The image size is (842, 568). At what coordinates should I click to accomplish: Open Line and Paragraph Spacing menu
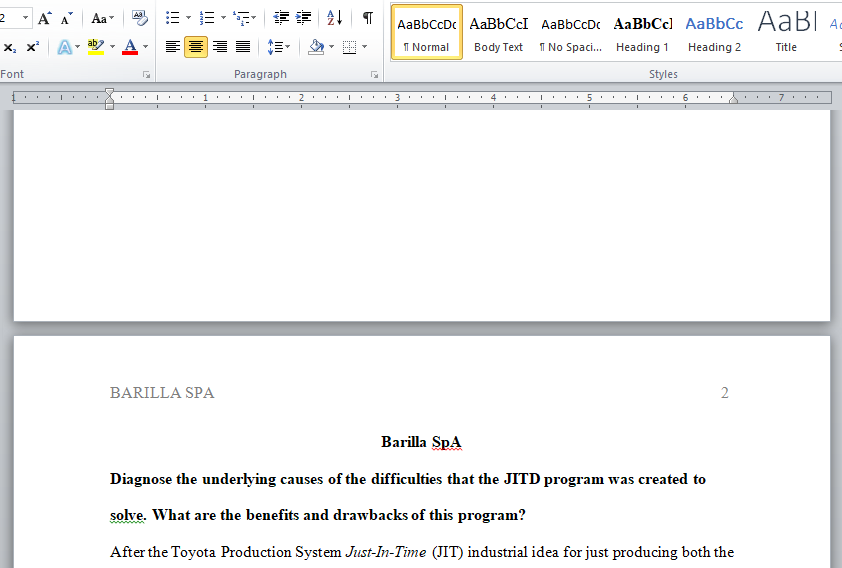(278, 47)
